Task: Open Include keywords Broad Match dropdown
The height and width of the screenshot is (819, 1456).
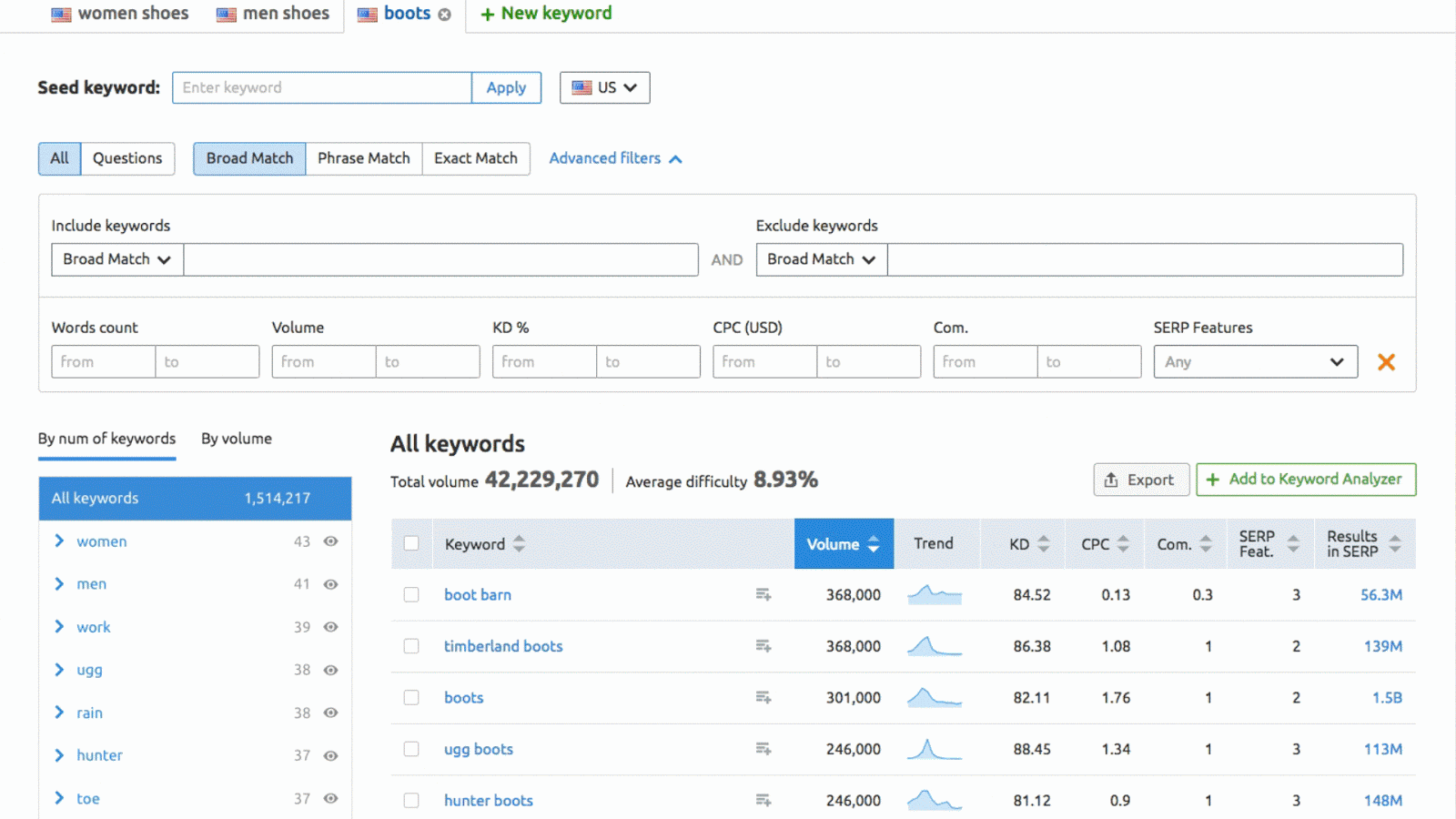Action: pyautogui.click(x=117, y=259)
